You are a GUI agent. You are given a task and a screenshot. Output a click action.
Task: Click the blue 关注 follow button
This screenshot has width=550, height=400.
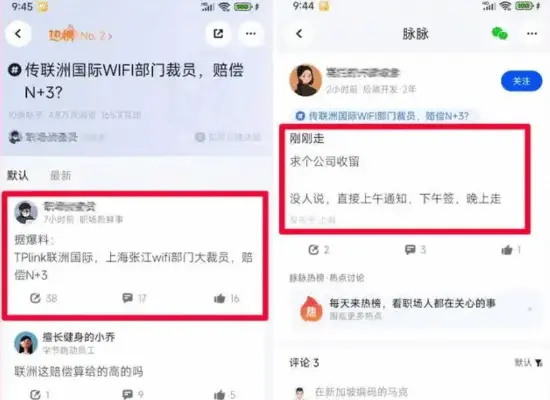click(521, 81)
